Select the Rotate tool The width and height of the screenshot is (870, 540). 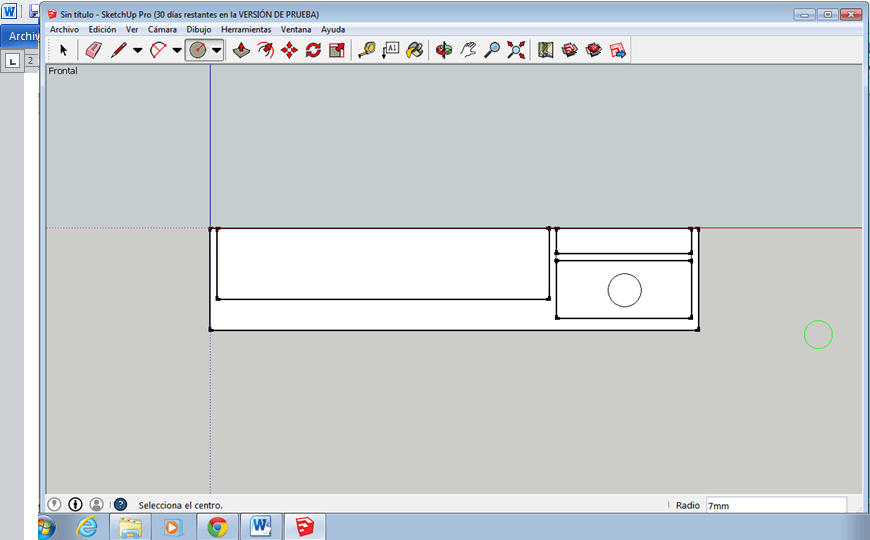313,51
